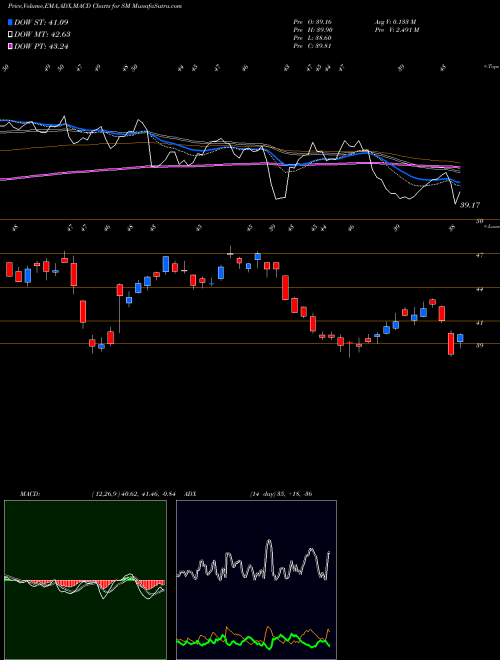Click the blue DOW ST legend swatch

click(x=10, y=22)
